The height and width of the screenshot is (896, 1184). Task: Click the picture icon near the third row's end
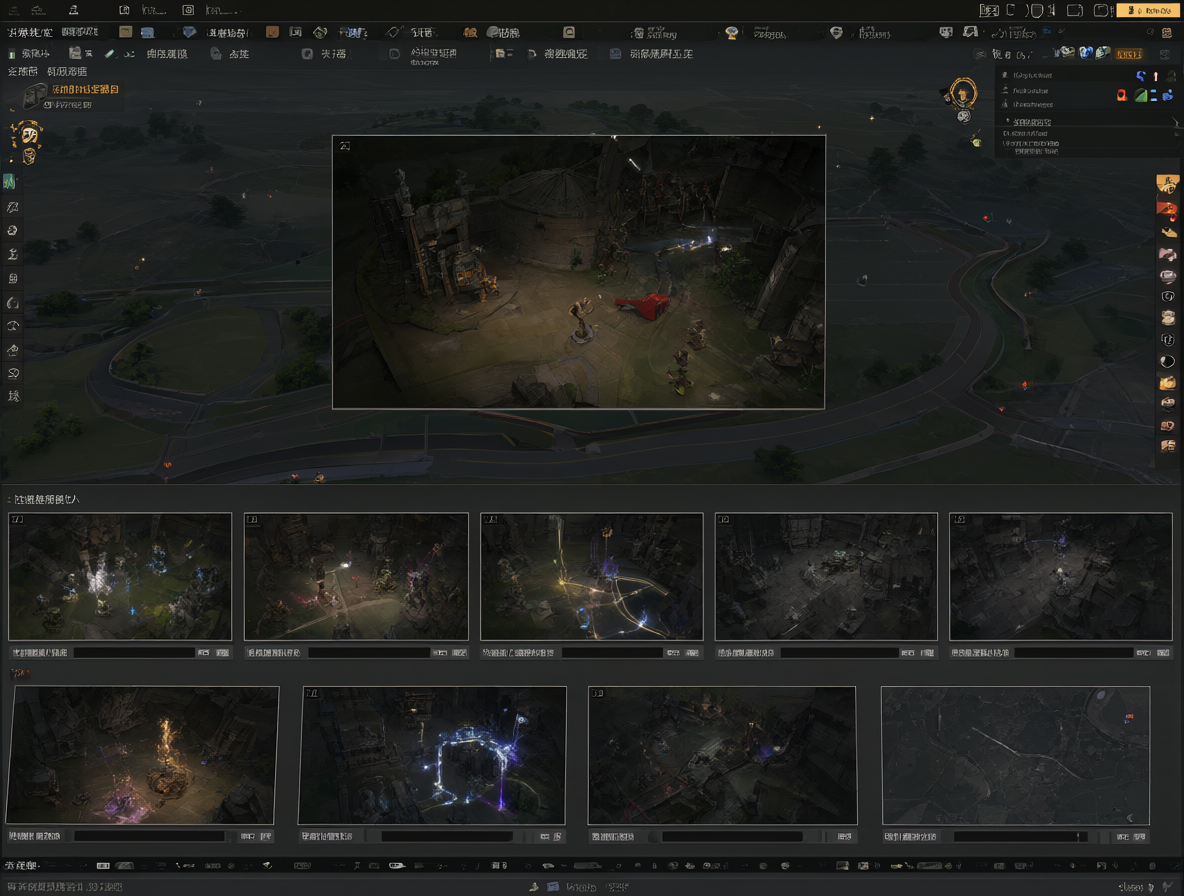click(x=615, y=54)
